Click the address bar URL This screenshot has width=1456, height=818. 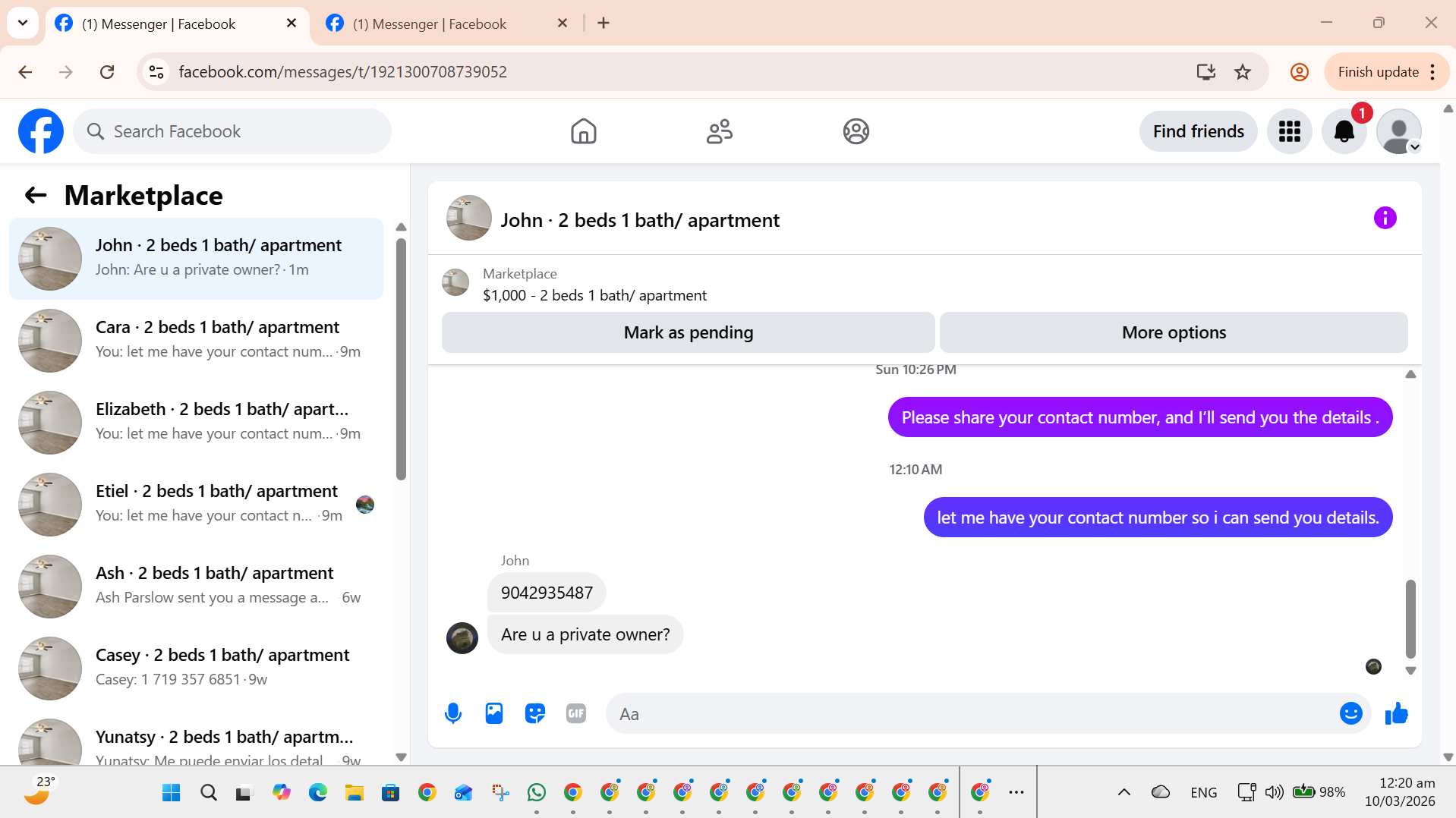pyautogui.click(x=342, y=72)
